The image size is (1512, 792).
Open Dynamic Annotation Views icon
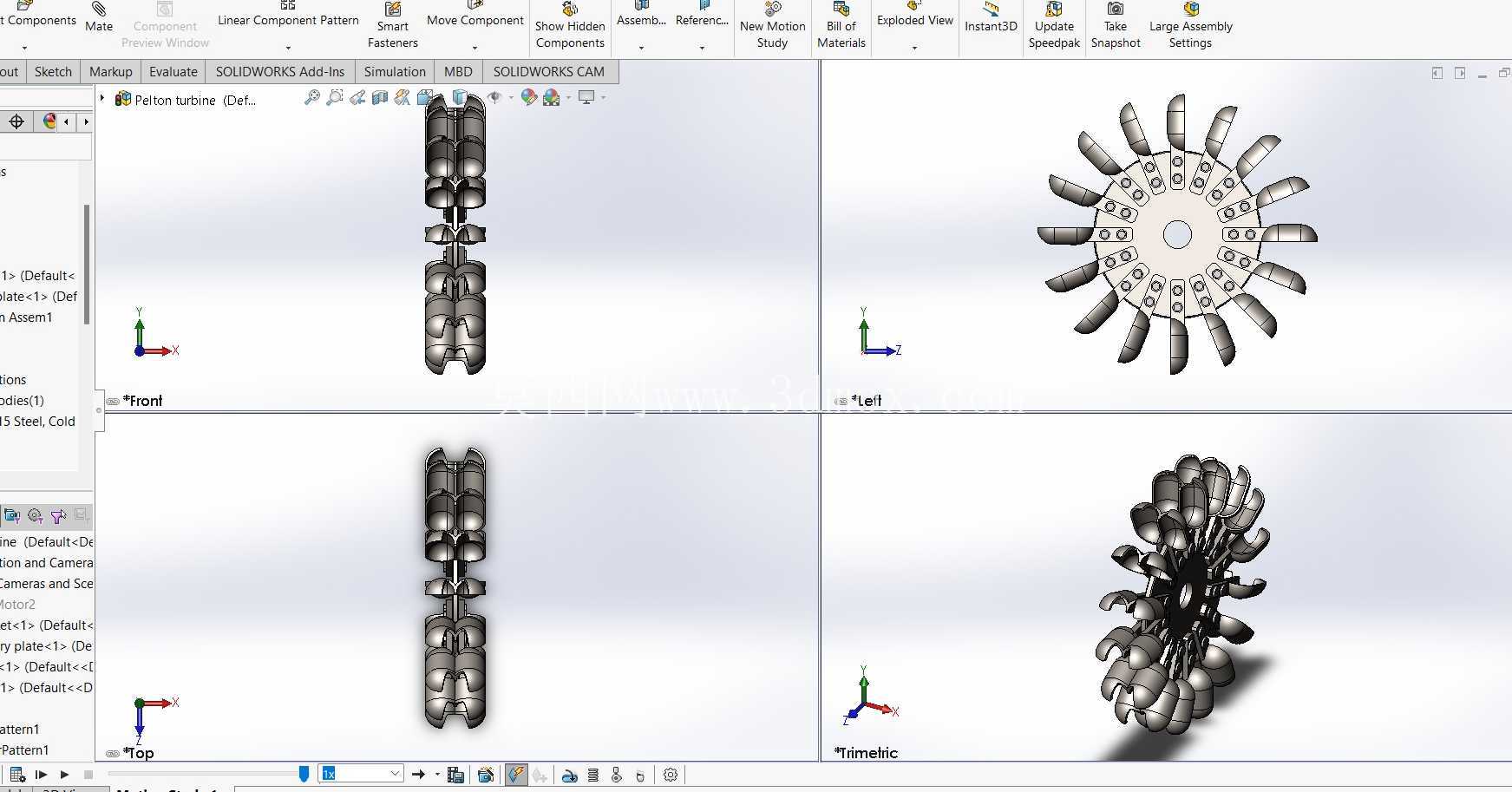[x=403, y=98]
